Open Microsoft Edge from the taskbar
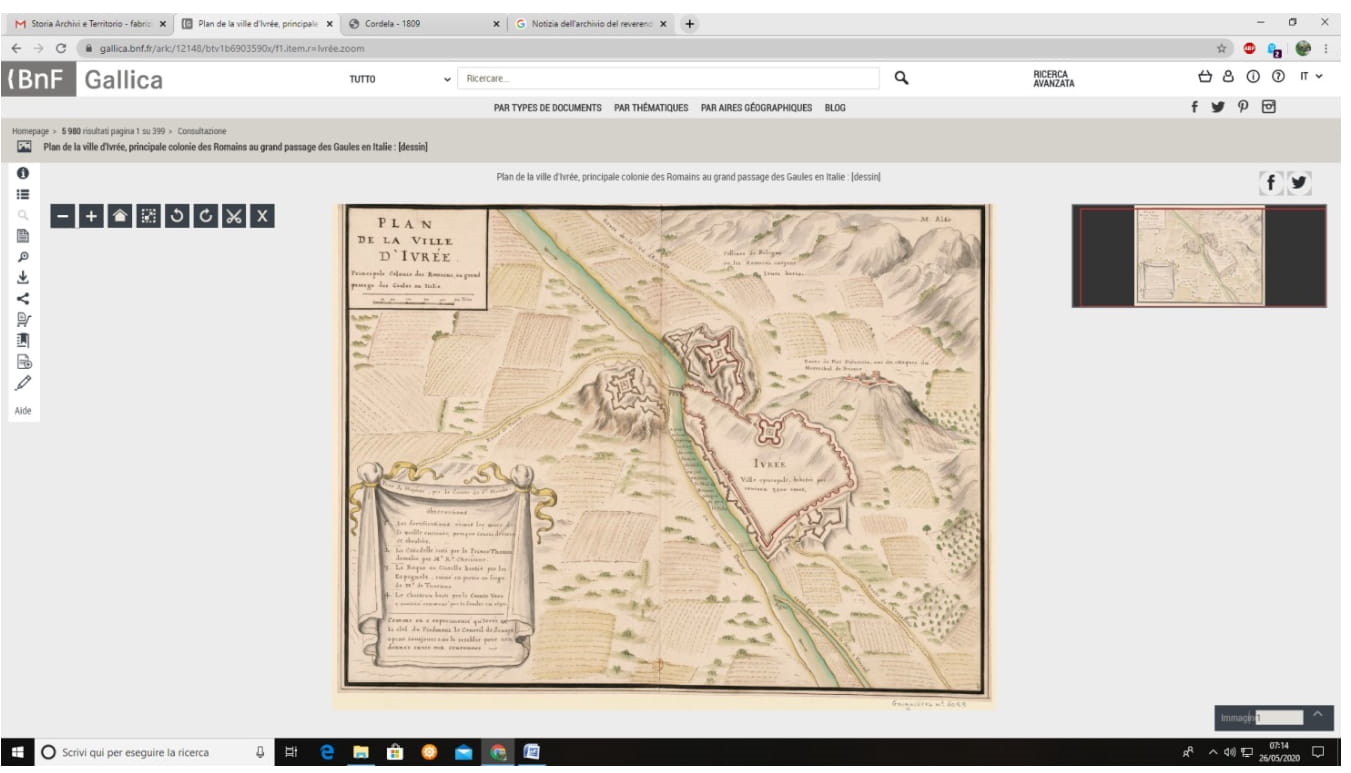This screenshot has width=1351, height=773. click(x=327, y=753)
